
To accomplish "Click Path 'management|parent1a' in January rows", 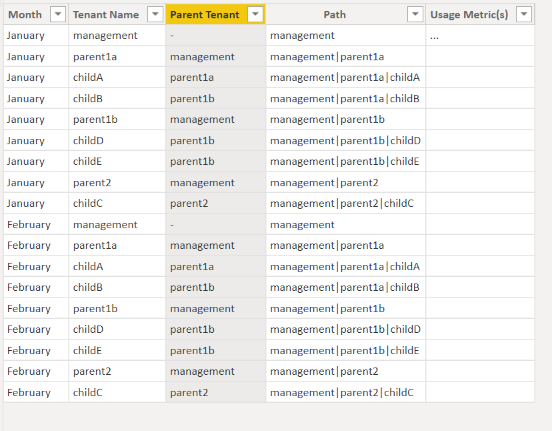I will pos(327,57).
